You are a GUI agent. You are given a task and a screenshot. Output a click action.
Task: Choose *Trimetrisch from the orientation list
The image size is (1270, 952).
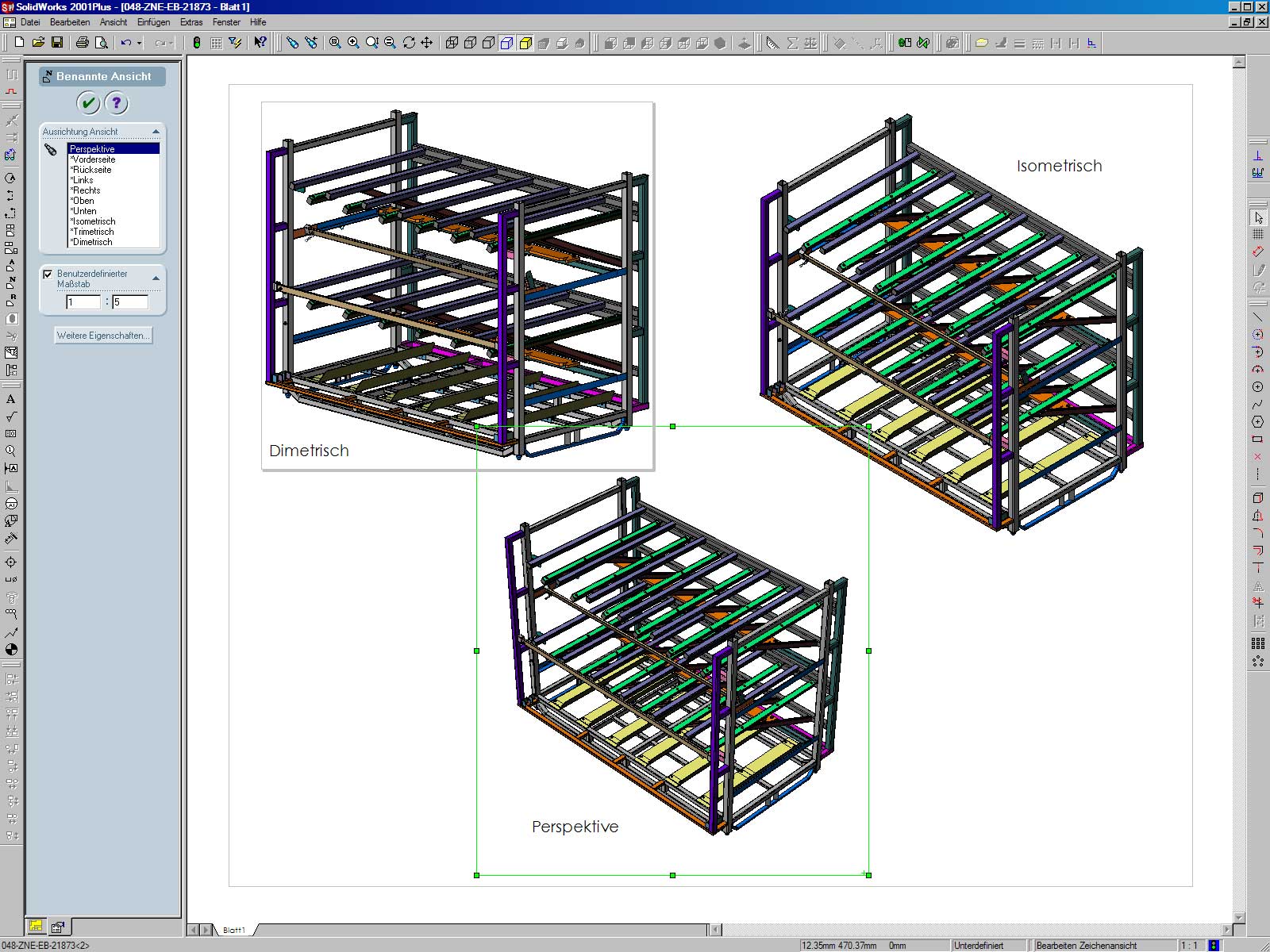tap(93, 232)
